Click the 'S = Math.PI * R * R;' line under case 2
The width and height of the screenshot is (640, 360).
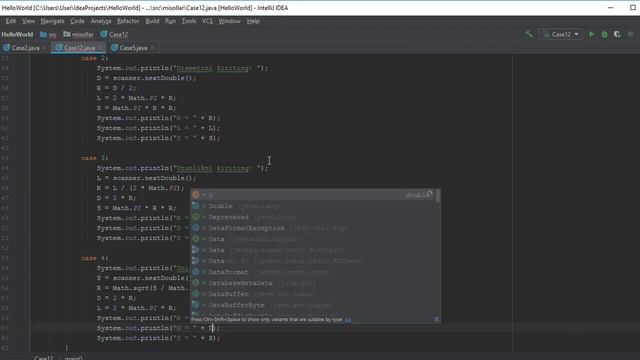coord(136,108)
